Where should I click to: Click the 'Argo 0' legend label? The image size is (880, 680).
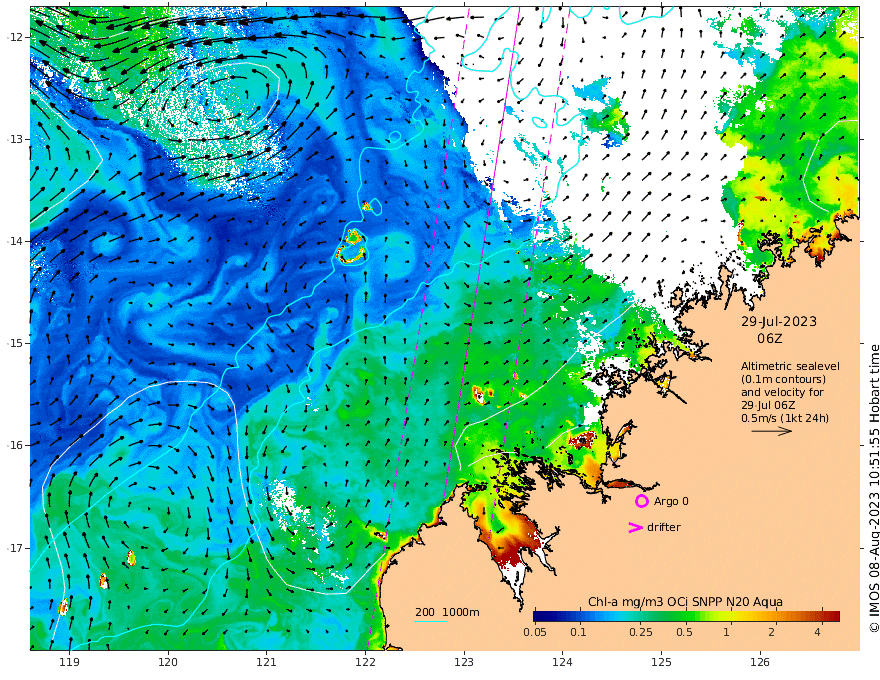[671, 501]
